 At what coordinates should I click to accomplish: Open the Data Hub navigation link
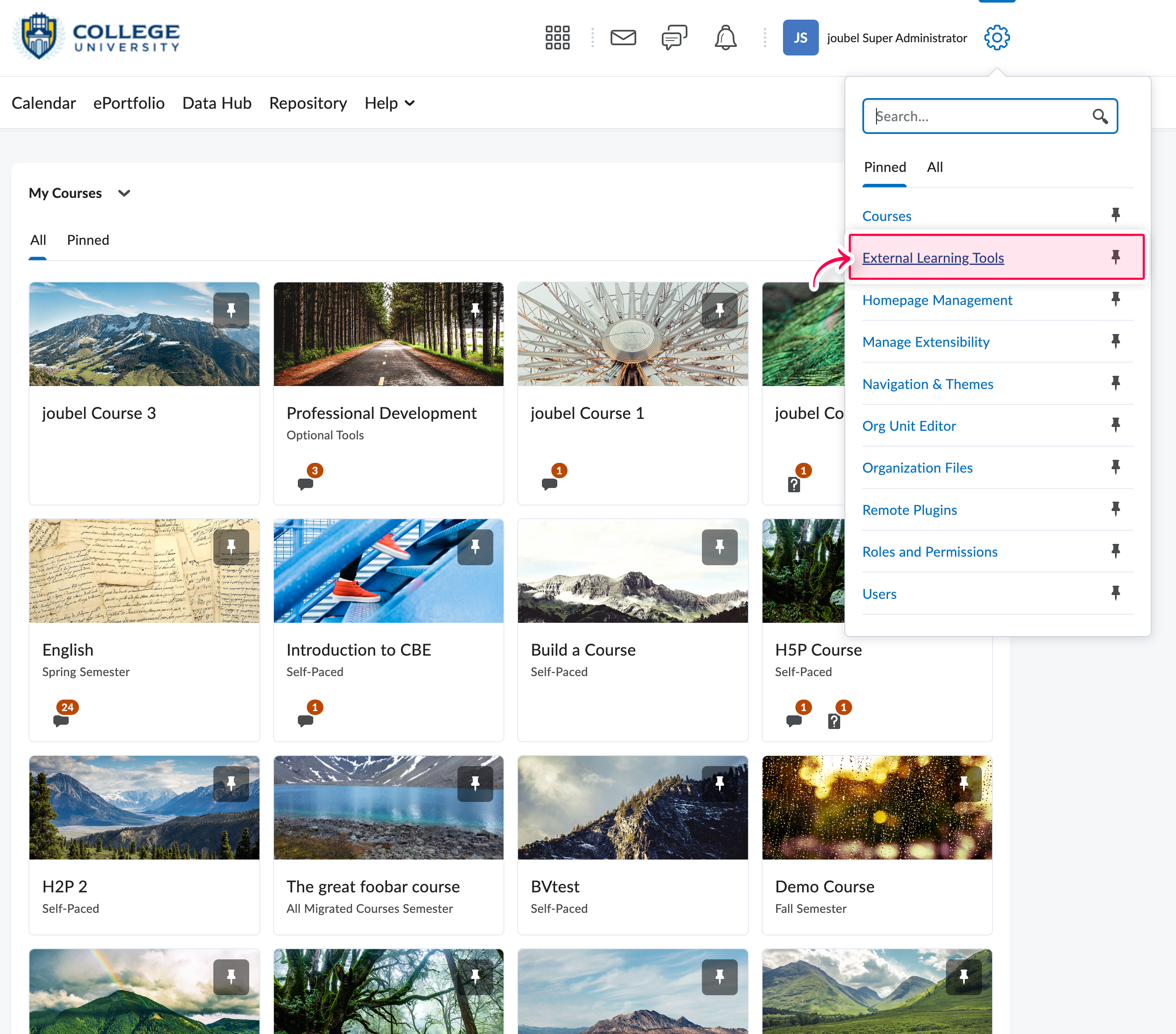point(216,104)
